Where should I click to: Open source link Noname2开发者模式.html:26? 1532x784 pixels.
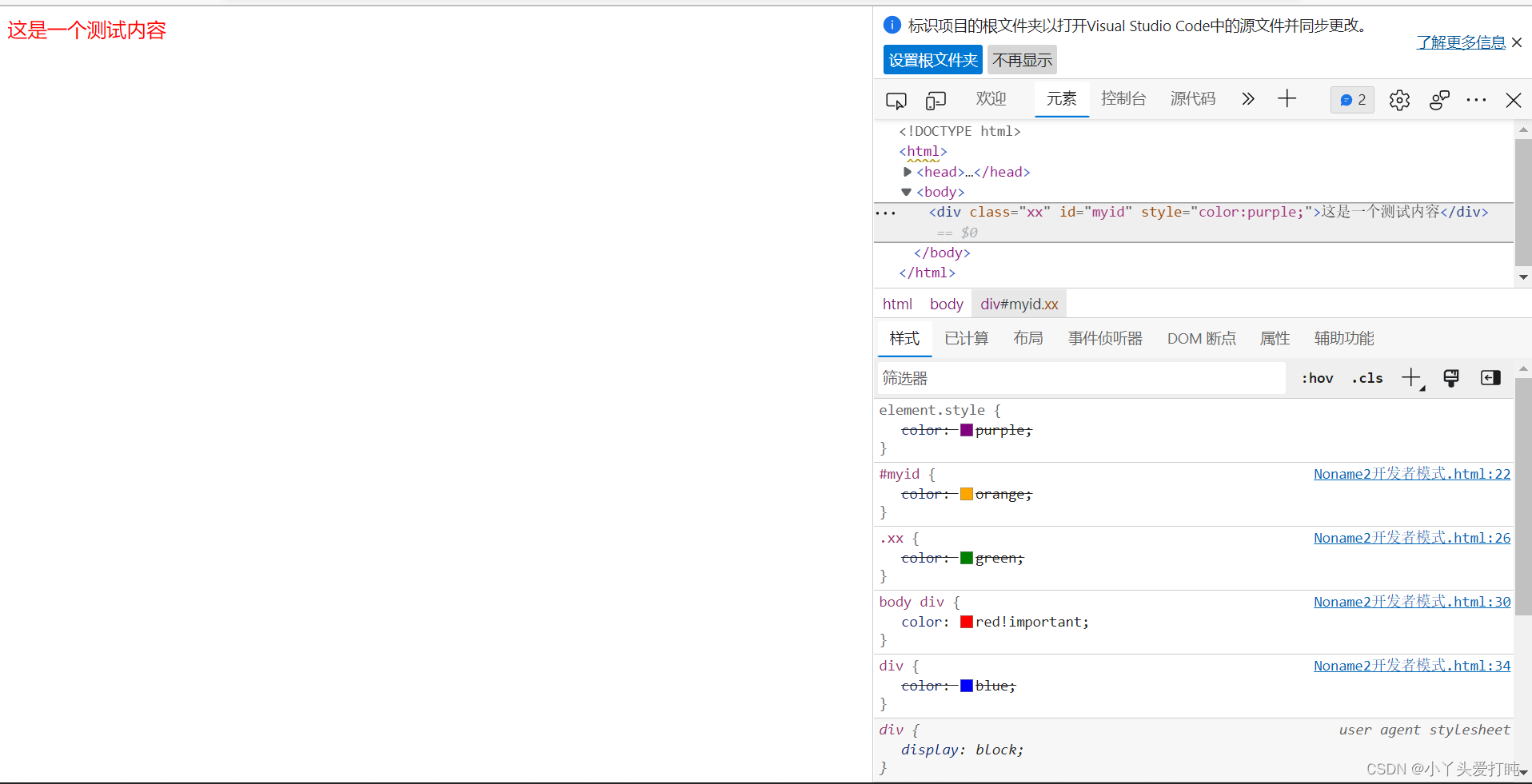pos(1412,538)
